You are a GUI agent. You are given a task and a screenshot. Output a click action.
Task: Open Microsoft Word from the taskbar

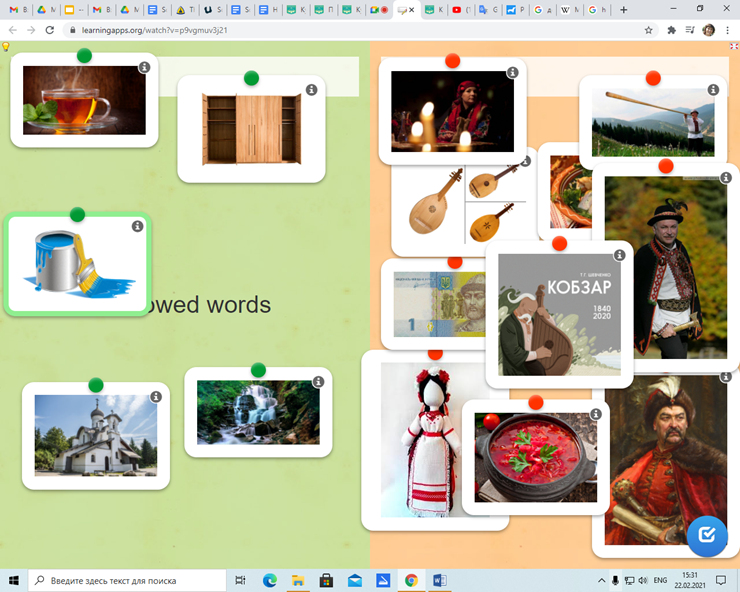[440, 580]
